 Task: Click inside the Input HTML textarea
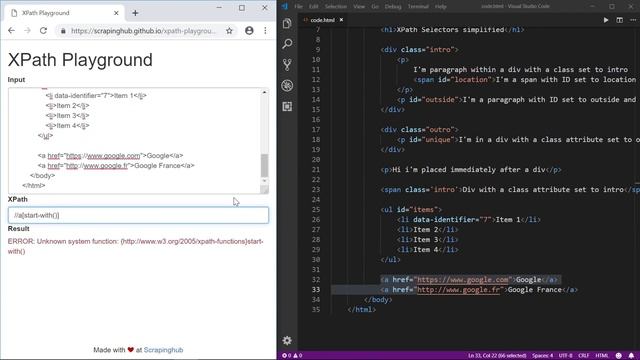135,140
